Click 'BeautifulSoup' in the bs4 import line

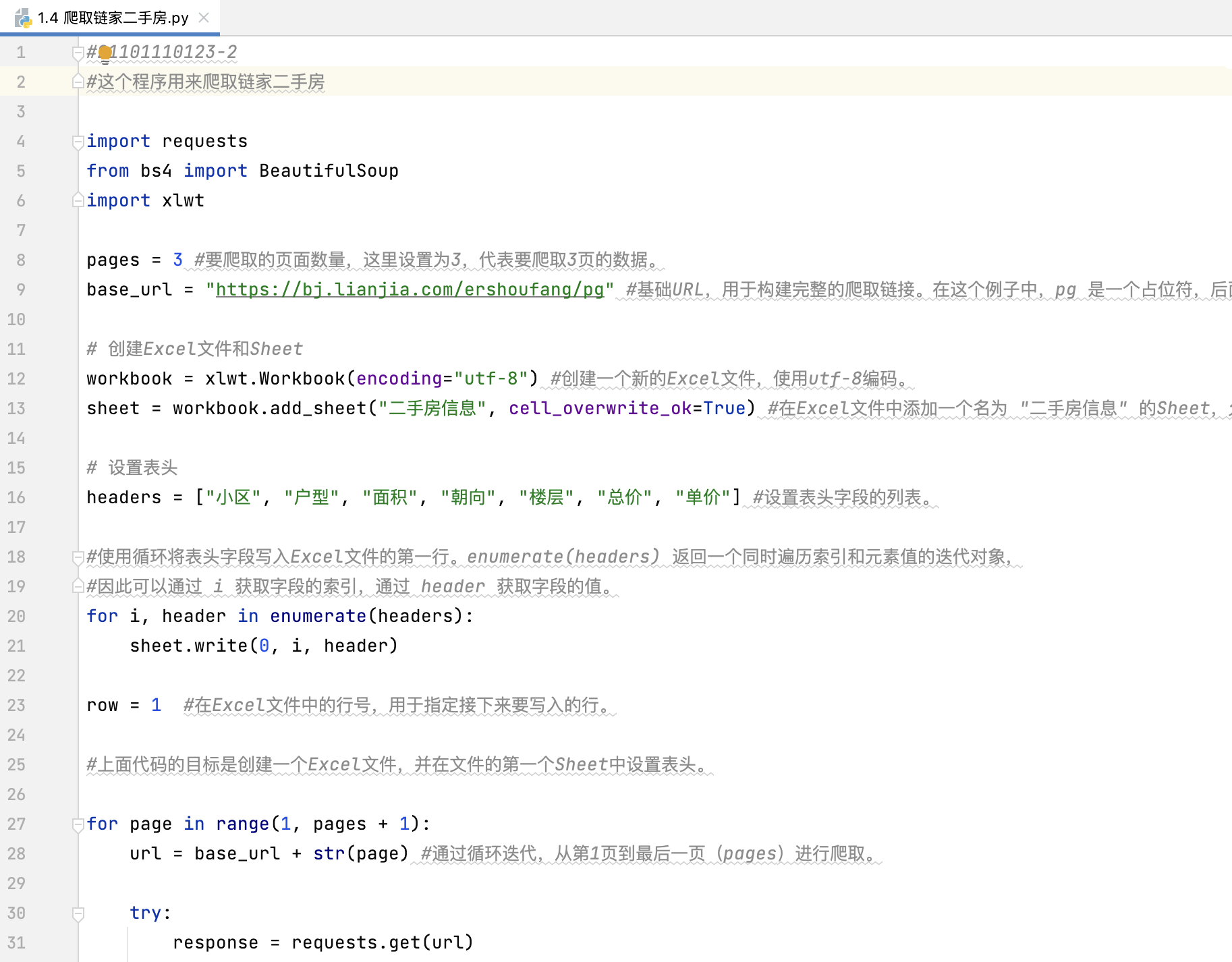point(329,171)
